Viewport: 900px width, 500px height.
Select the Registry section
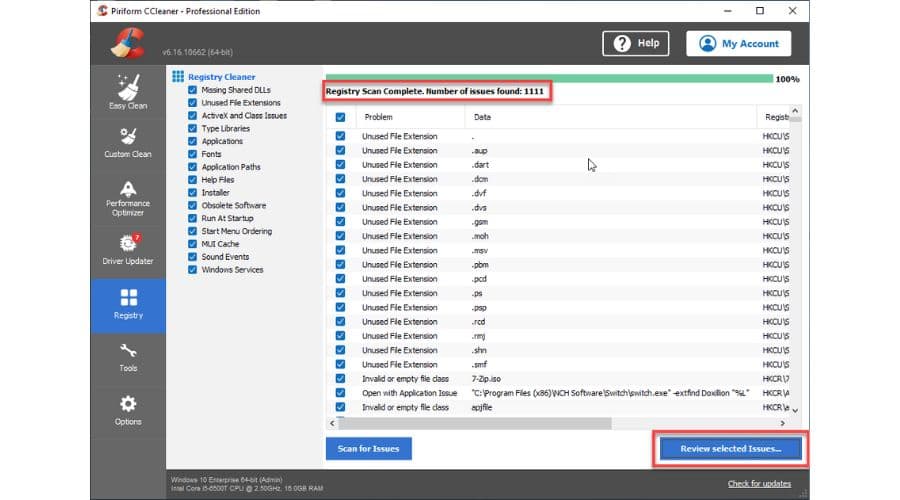(128, 305)
